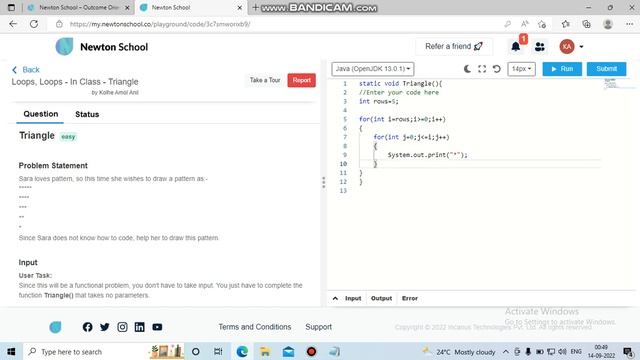Run the code

point(562,69)
